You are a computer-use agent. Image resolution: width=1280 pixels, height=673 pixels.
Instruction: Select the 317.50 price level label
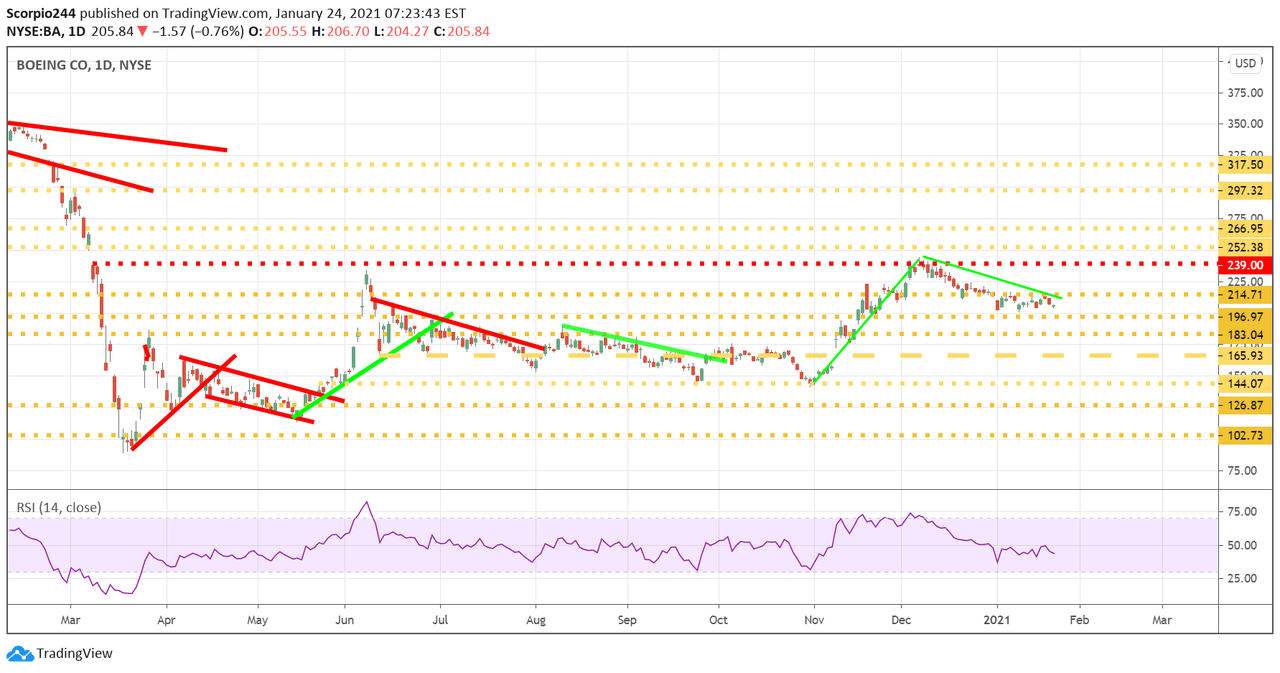(1243, 165)
